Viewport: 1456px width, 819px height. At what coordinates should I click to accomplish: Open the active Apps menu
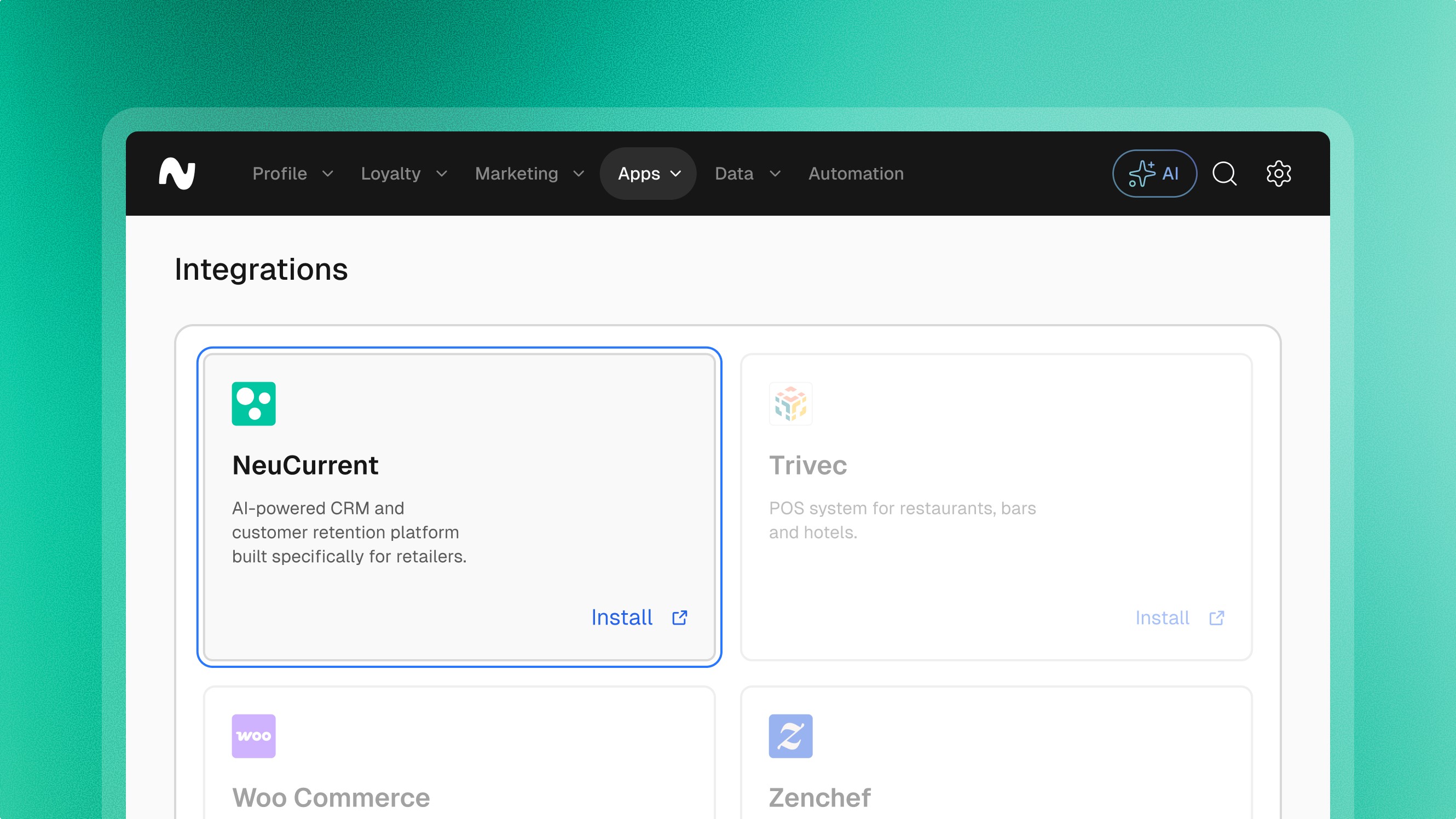[648, 174]
